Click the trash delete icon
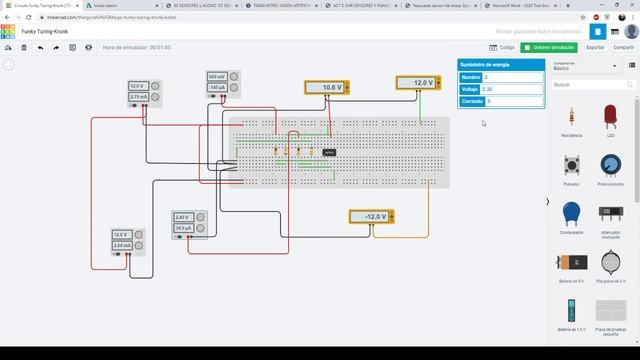This screenshot has height=360, width=640. point(24,48)
